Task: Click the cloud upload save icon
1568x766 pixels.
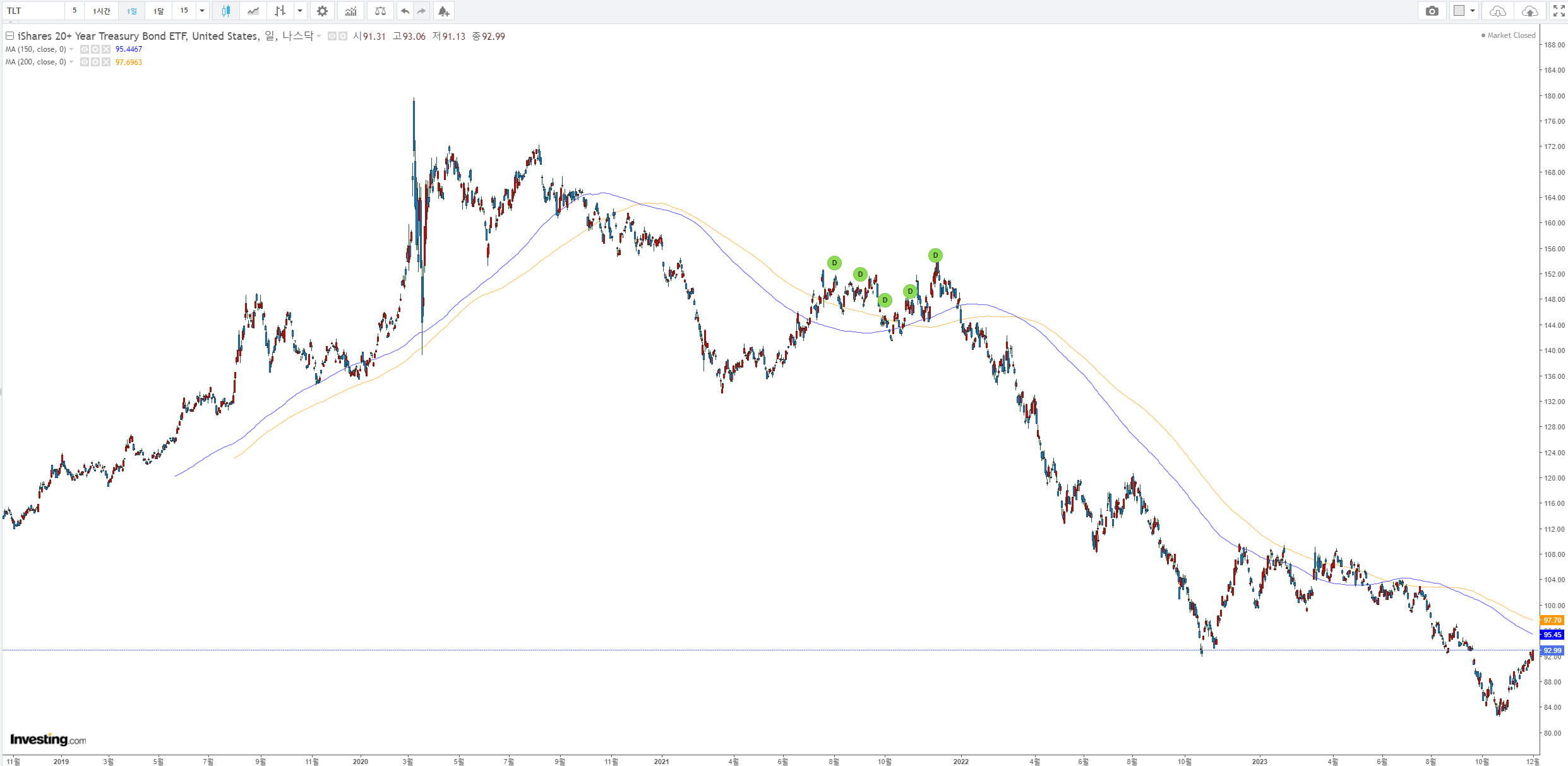Action: 1529,11
